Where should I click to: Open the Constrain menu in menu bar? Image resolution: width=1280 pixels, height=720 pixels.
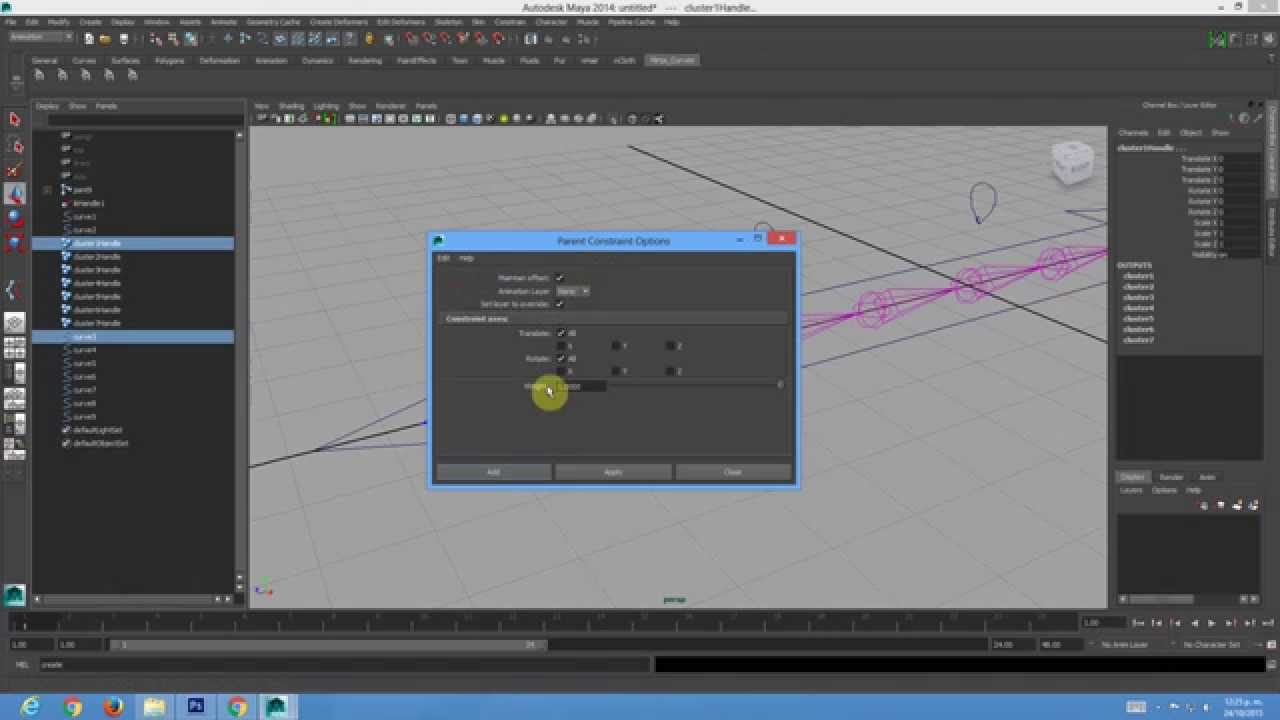510,22
